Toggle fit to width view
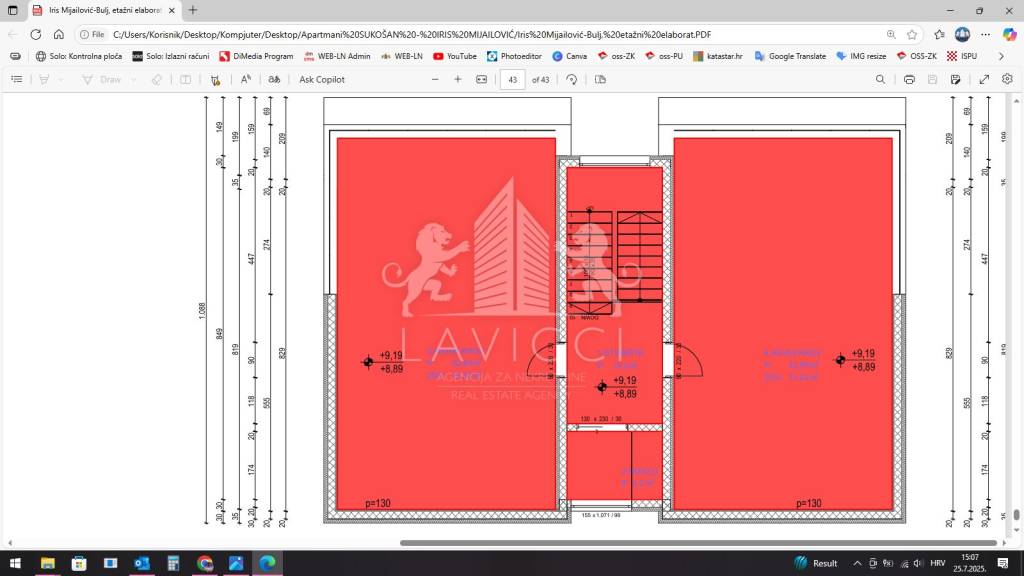Viewport: 1024px width, 576px height. tap(481, 80)
